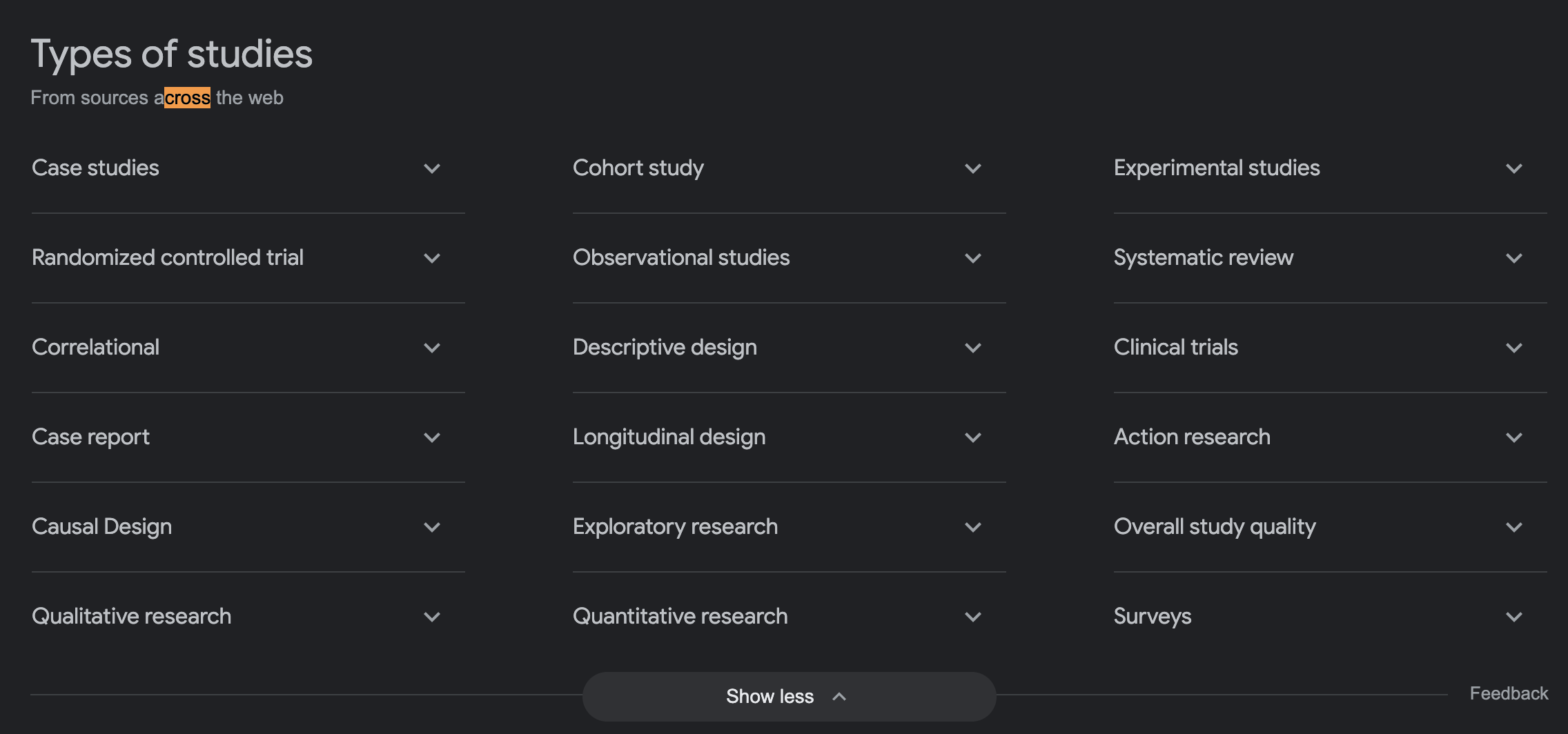Screen dimensions: 1568x734
Task: Click Overall study quality chevron icon
Action: pos(1514,527)
